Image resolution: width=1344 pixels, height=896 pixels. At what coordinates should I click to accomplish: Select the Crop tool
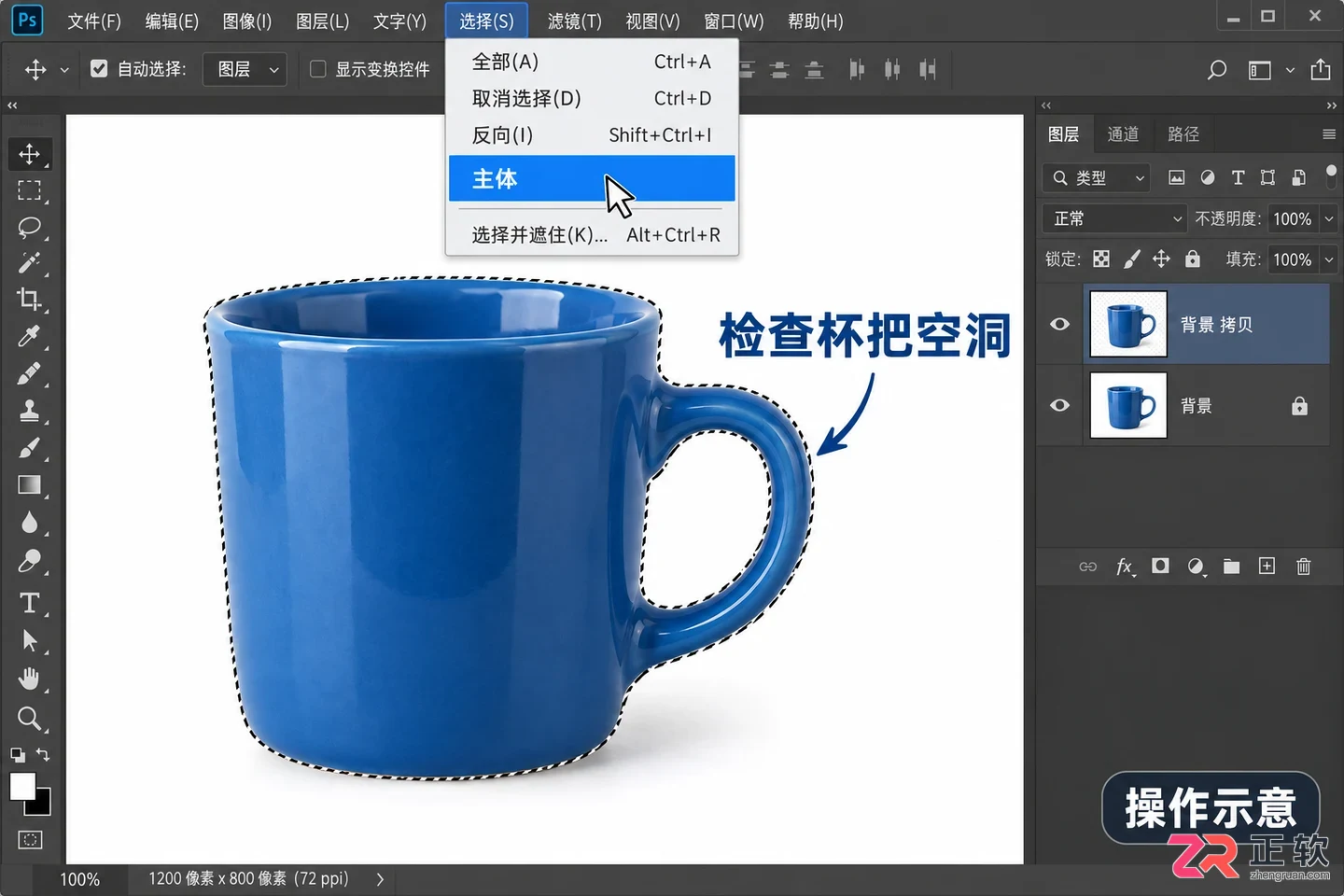coord(30,300)
